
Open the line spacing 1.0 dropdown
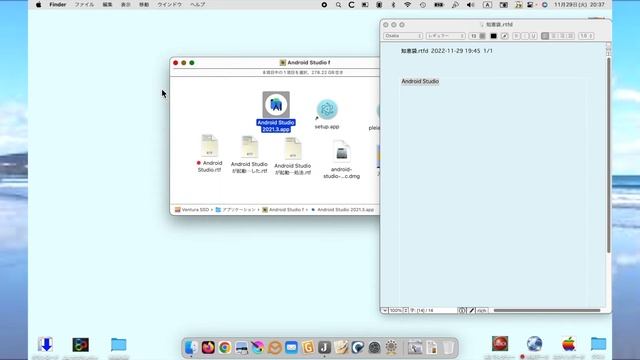click(586, 36)
